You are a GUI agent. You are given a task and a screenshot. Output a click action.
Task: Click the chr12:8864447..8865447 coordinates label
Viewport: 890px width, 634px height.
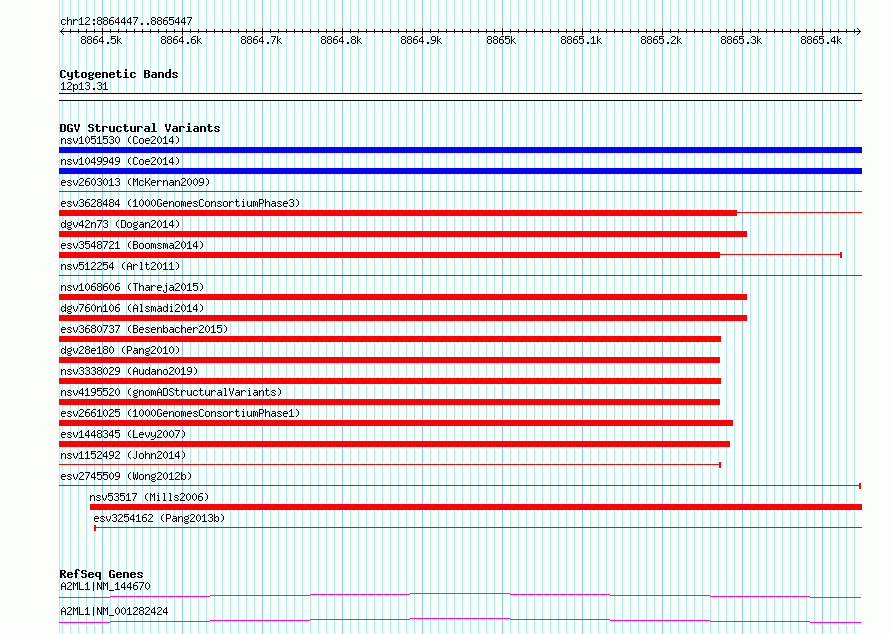pyautogui.click(x=126, y=21)
